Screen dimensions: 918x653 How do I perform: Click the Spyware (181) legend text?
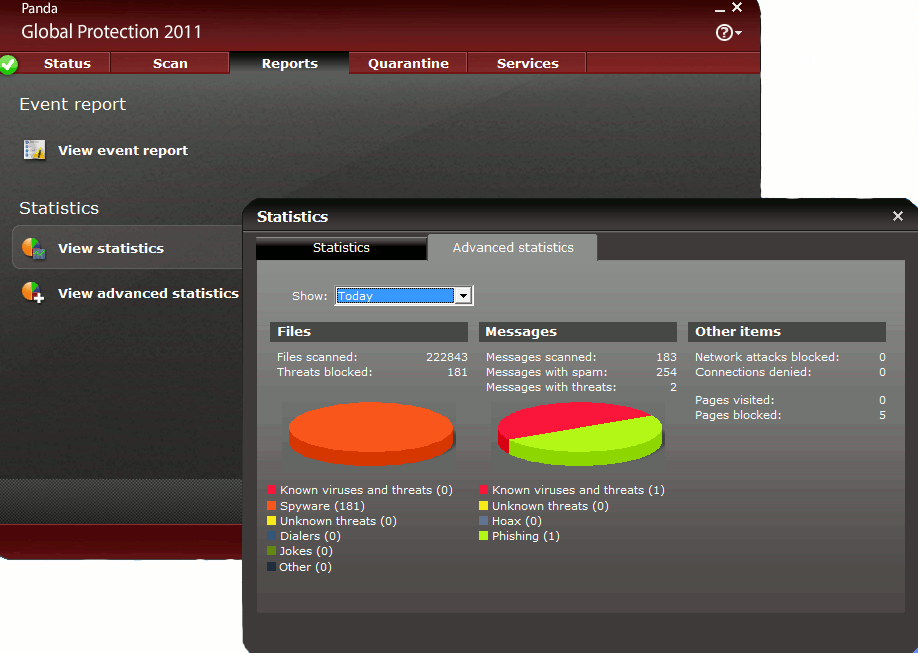click(x=322, y=506)
